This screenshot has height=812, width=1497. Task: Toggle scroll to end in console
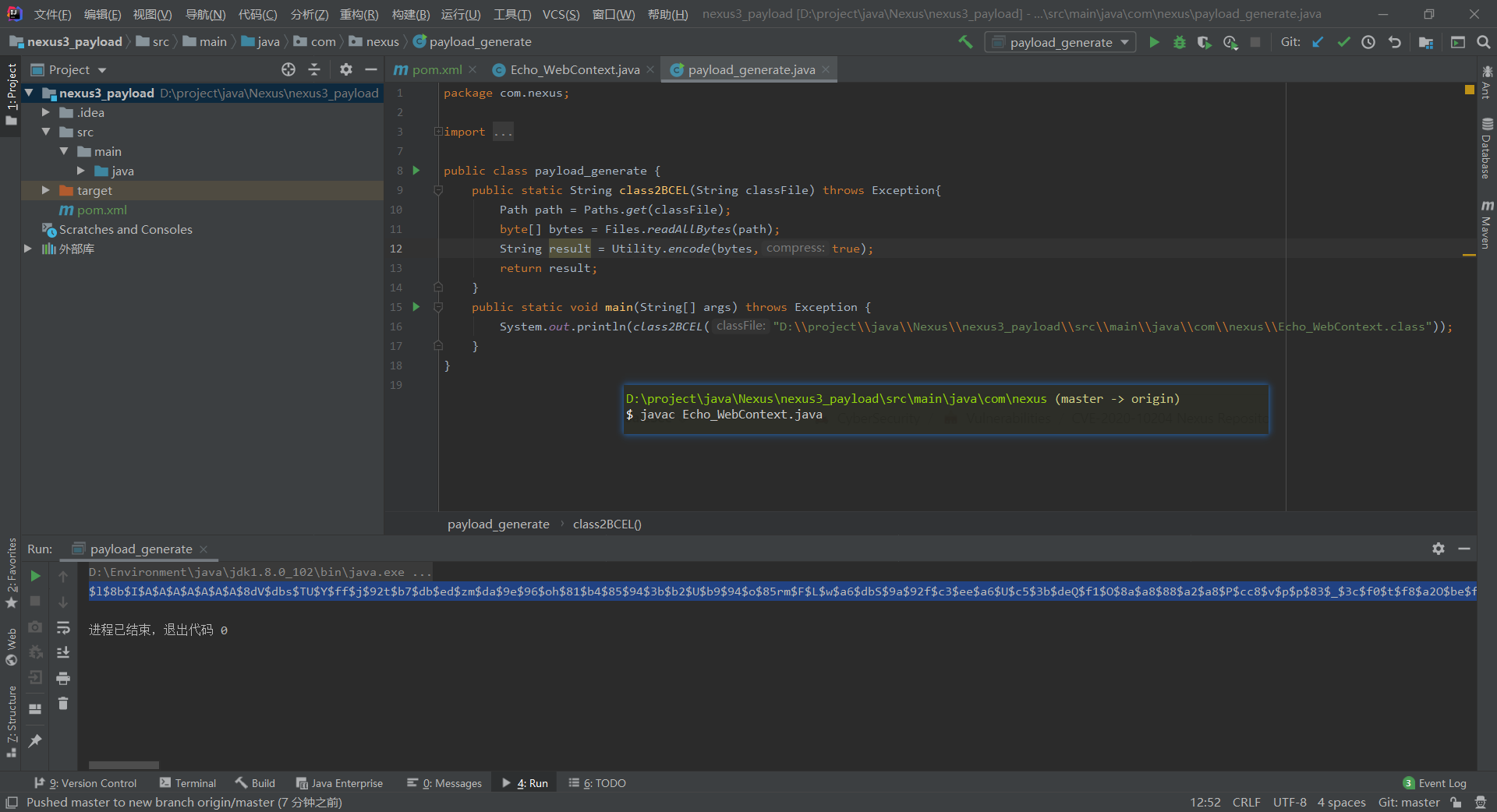[63, 652]
